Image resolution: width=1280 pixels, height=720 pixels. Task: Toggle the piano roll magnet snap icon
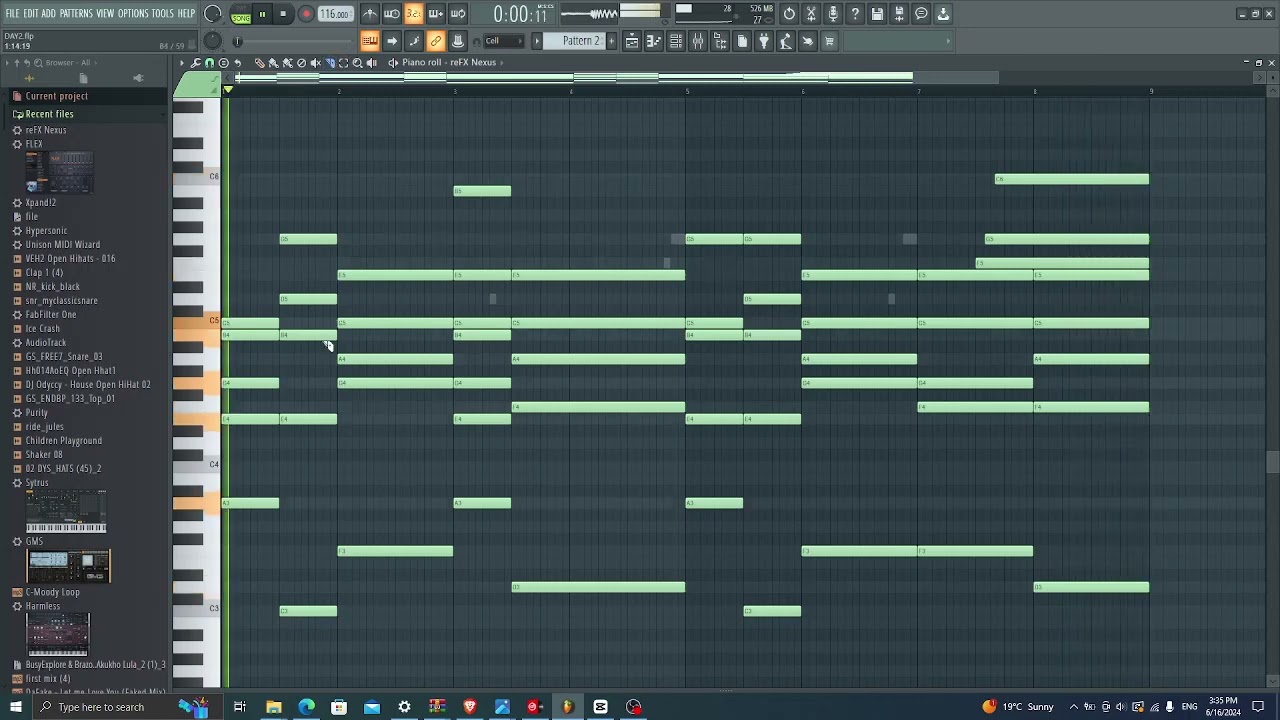(210, 63)
